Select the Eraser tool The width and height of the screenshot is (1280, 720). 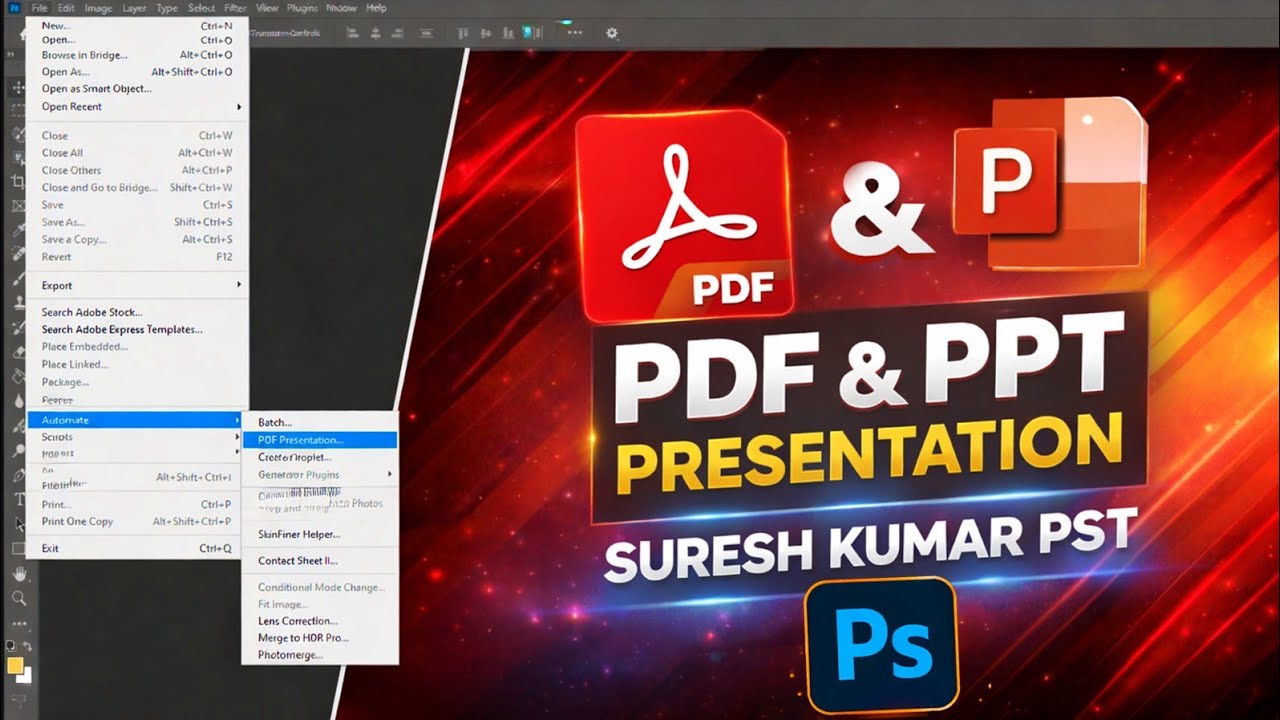pos(18,351)
